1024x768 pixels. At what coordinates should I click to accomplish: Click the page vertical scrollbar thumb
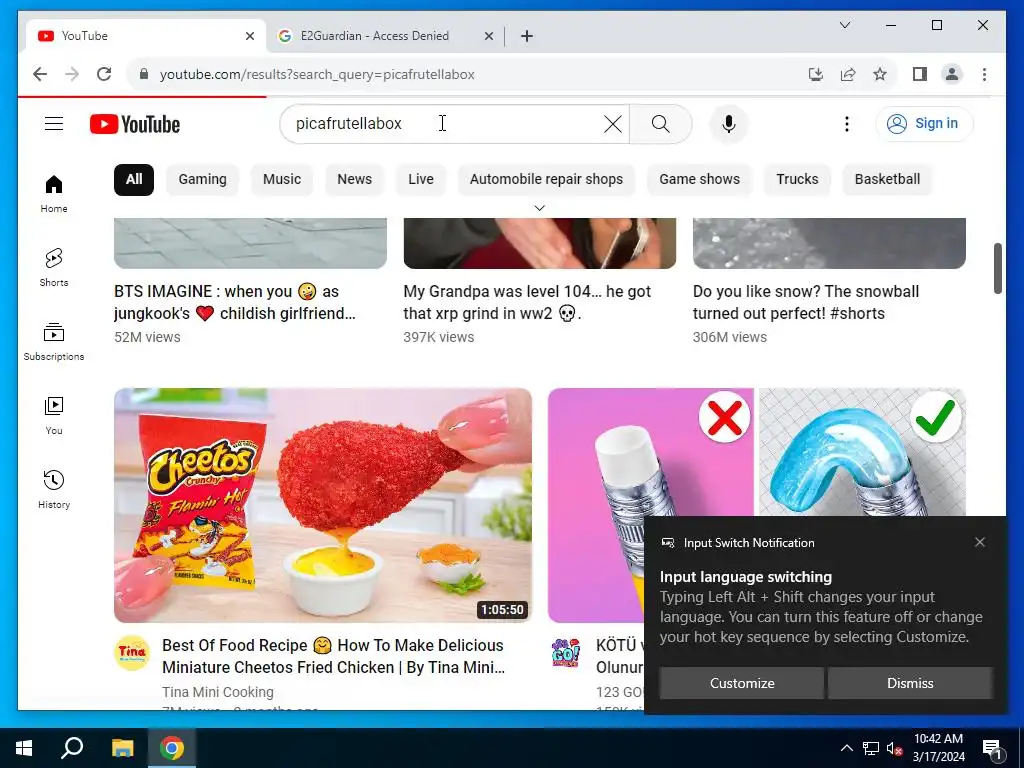point(998,268)
